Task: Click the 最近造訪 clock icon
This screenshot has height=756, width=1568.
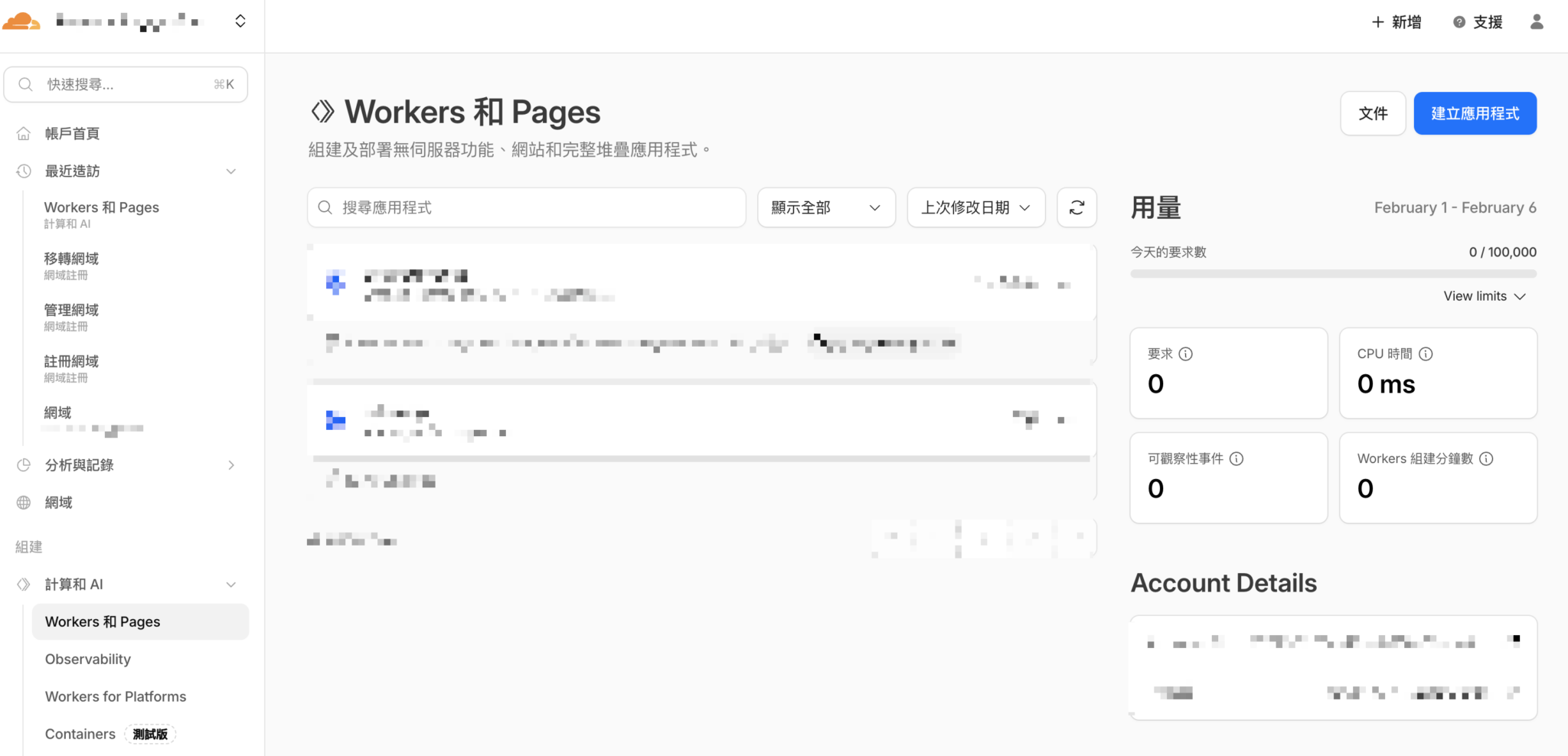Action: [24, 171]
